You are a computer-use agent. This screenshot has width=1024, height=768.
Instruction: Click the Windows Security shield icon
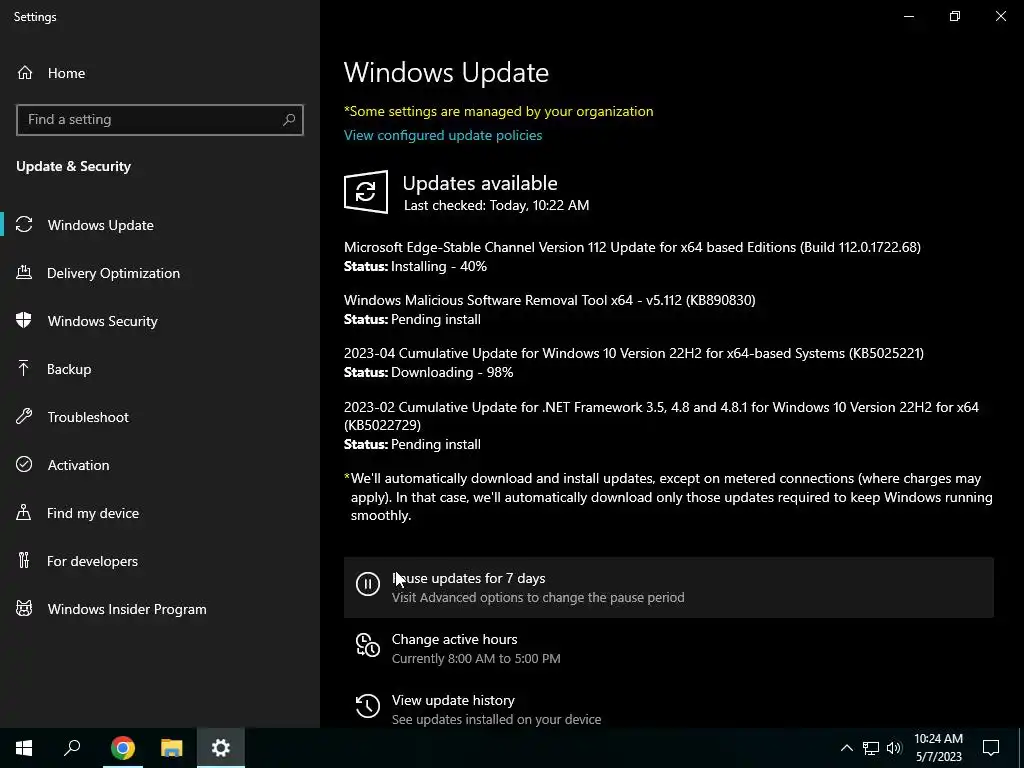coord(24,321)
